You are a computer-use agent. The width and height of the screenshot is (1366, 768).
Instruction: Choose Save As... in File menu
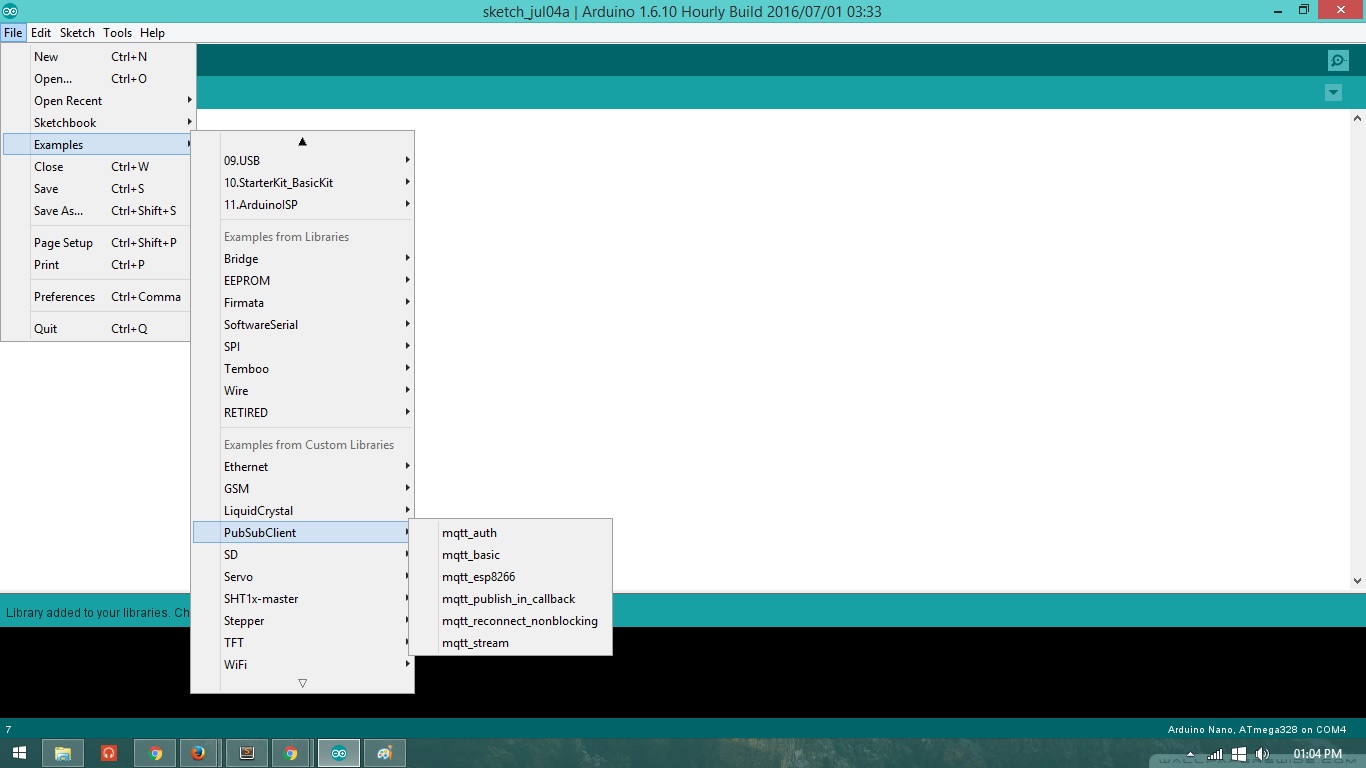98,211
